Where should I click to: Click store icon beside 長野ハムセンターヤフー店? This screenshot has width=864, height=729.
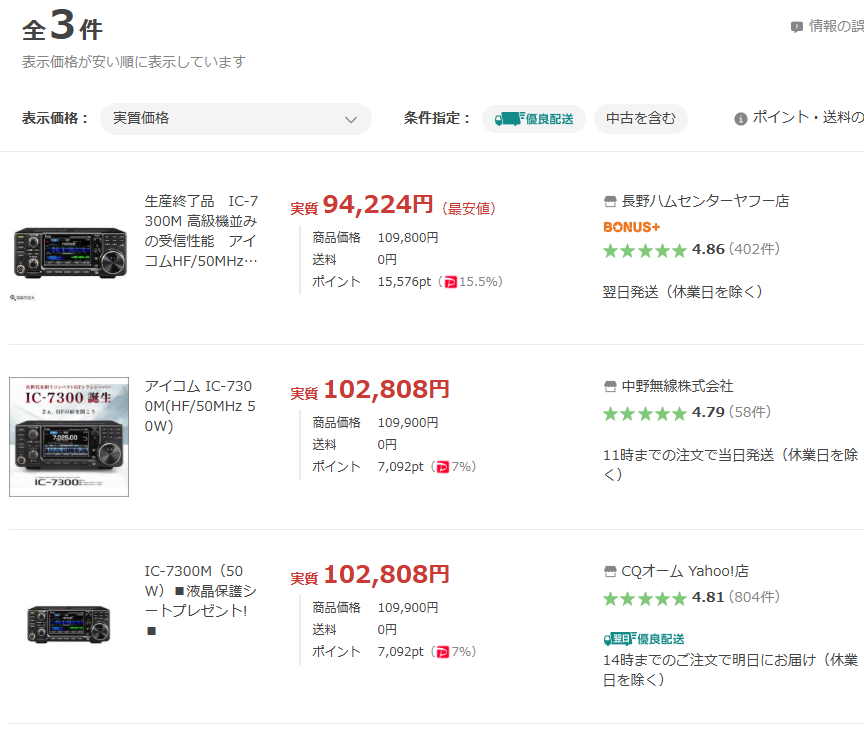610,201
